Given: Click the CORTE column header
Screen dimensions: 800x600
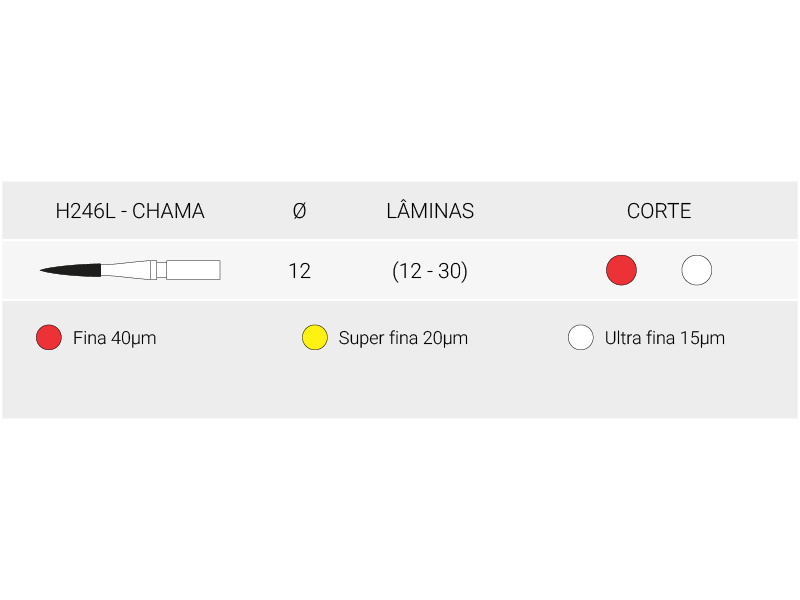Looking at the screenshot, I should (659, 211).
